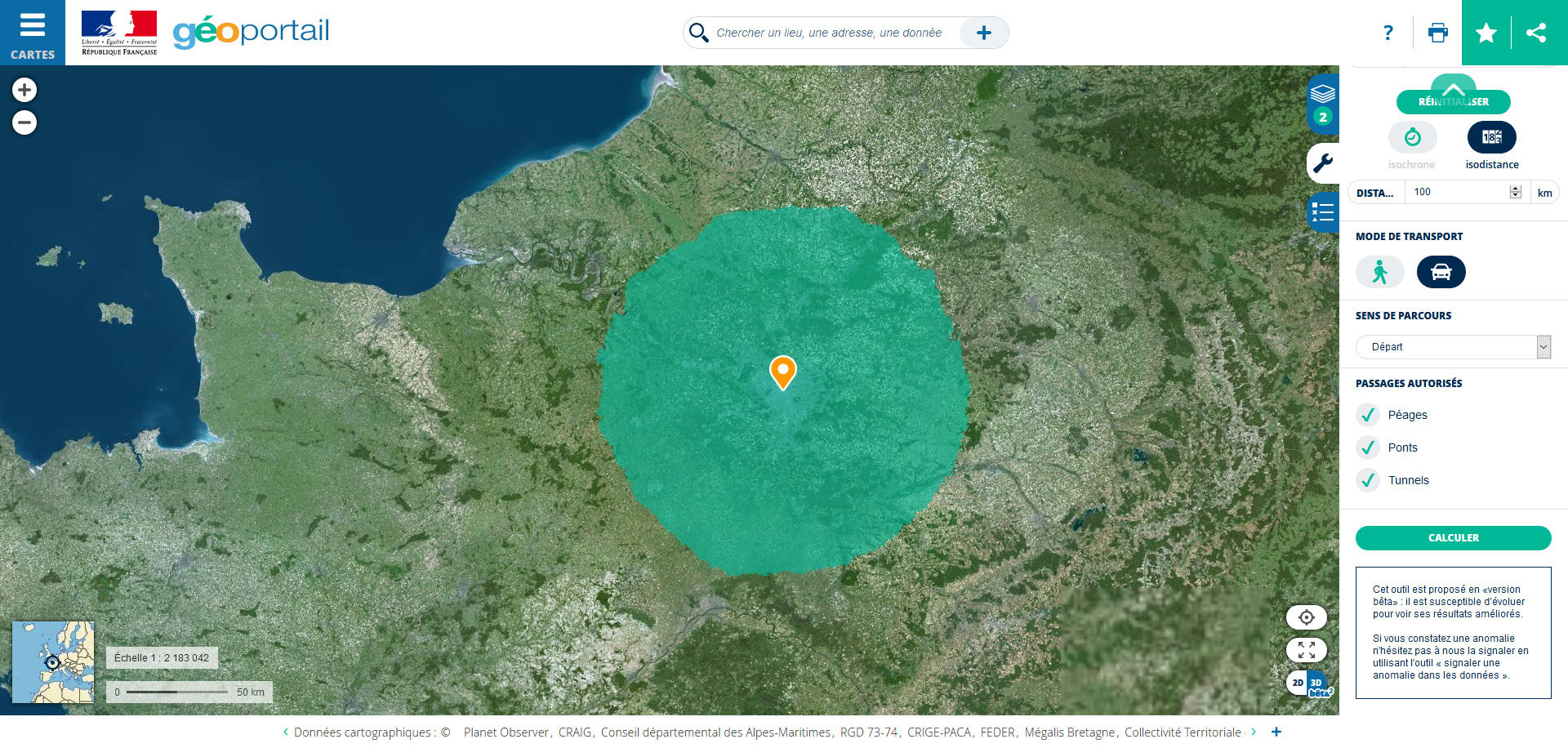Open the legend list panel icon
This screenshot has width=1568, height=748.
click(x=1323, y=213)
